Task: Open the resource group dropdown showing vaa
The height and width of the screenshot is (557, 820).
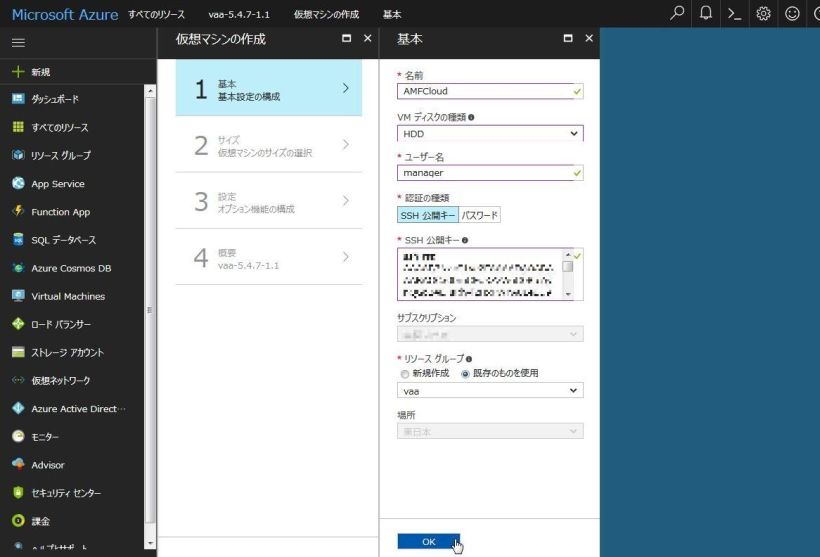Action: (489, 391)
